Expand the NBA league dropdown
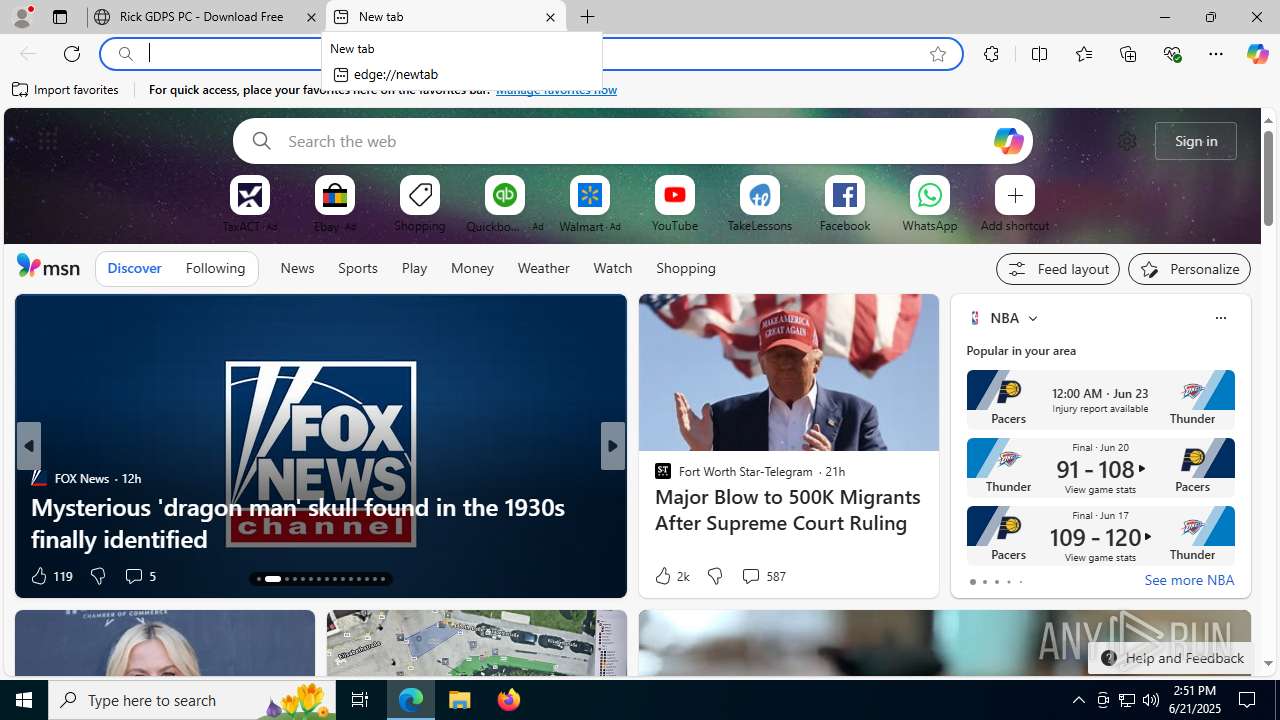The width and height of the screenshot is (1280, 720). (1032, 318)
